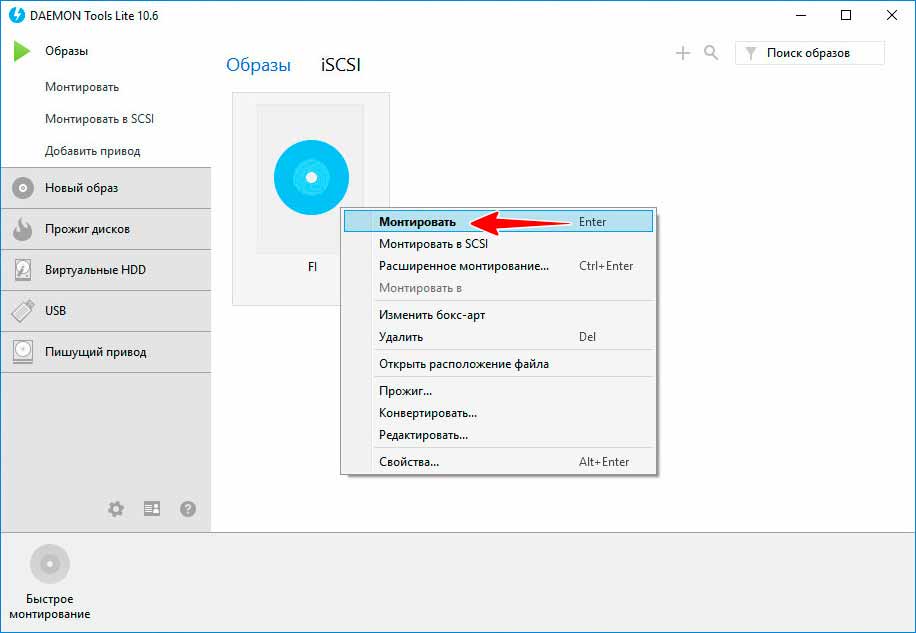Open help via question mark icon
This screenshot has height=633, width=916.
pos(188,509)
